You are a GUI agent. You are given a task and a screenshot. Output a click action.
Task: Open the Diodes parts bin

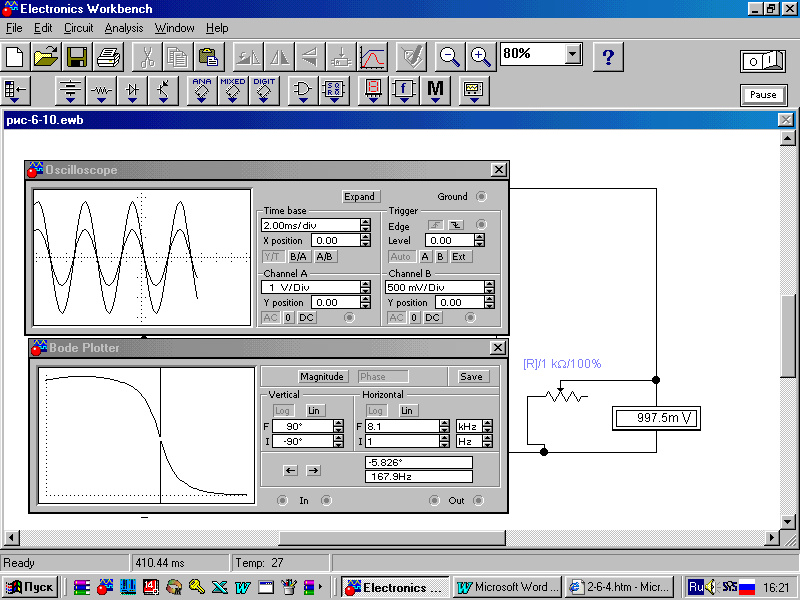(132, 91)
